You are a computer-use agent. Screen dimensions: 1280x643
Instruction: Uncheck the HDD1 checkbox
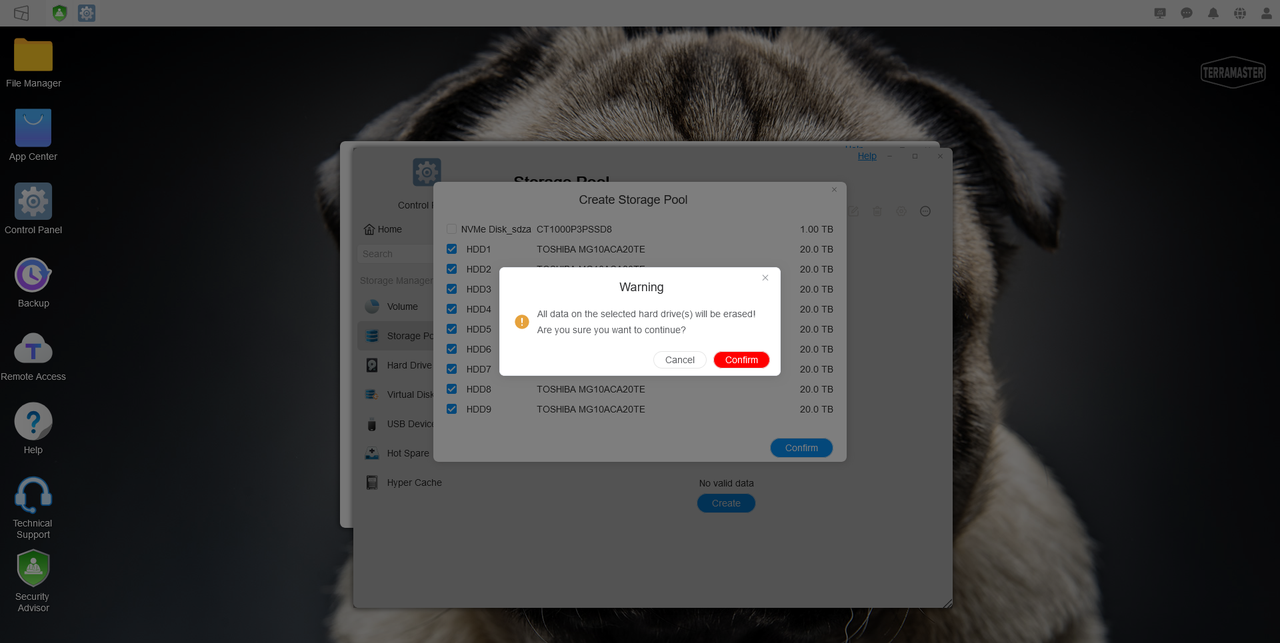[452, 249]
